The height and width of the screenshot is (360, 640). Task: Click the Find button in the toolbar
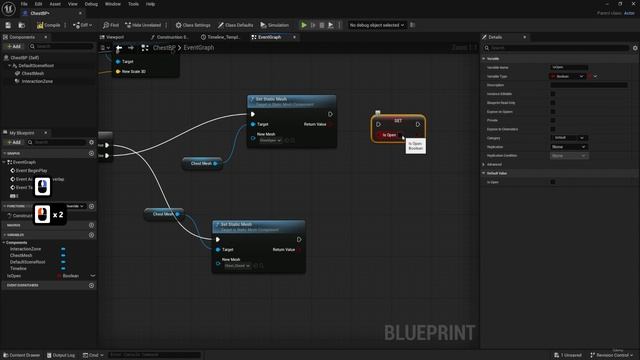tap(111, 25)
